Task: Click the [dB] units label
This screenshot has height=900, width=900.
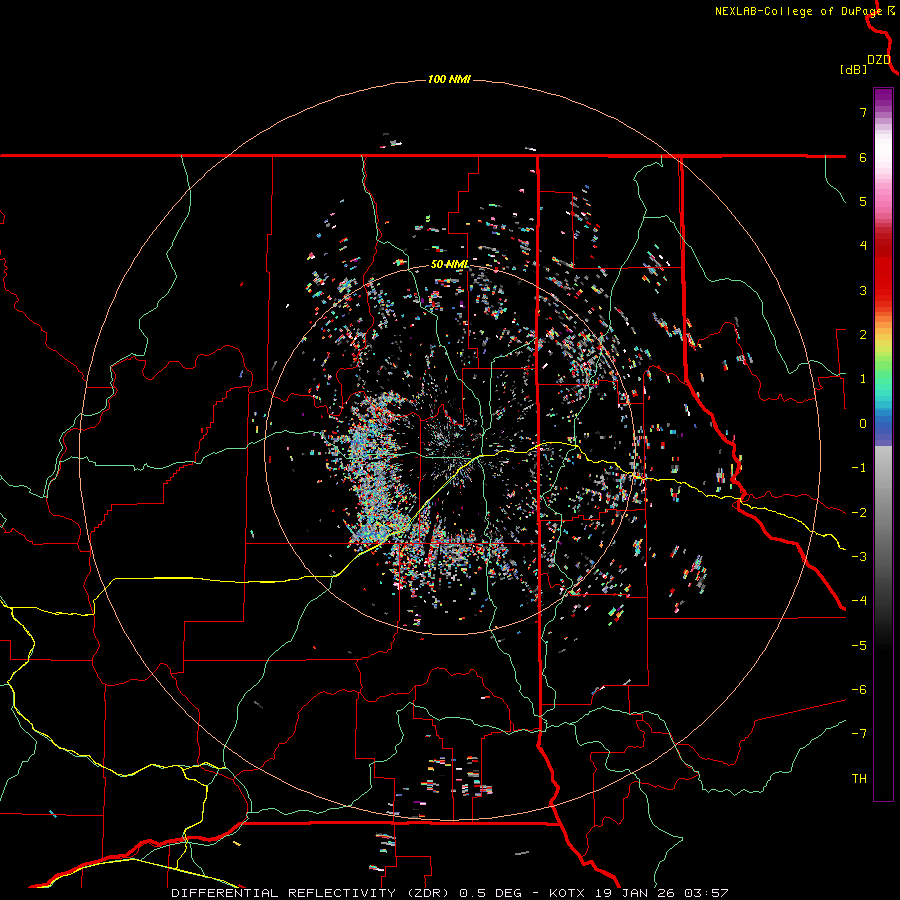Action: coord(854,69)
